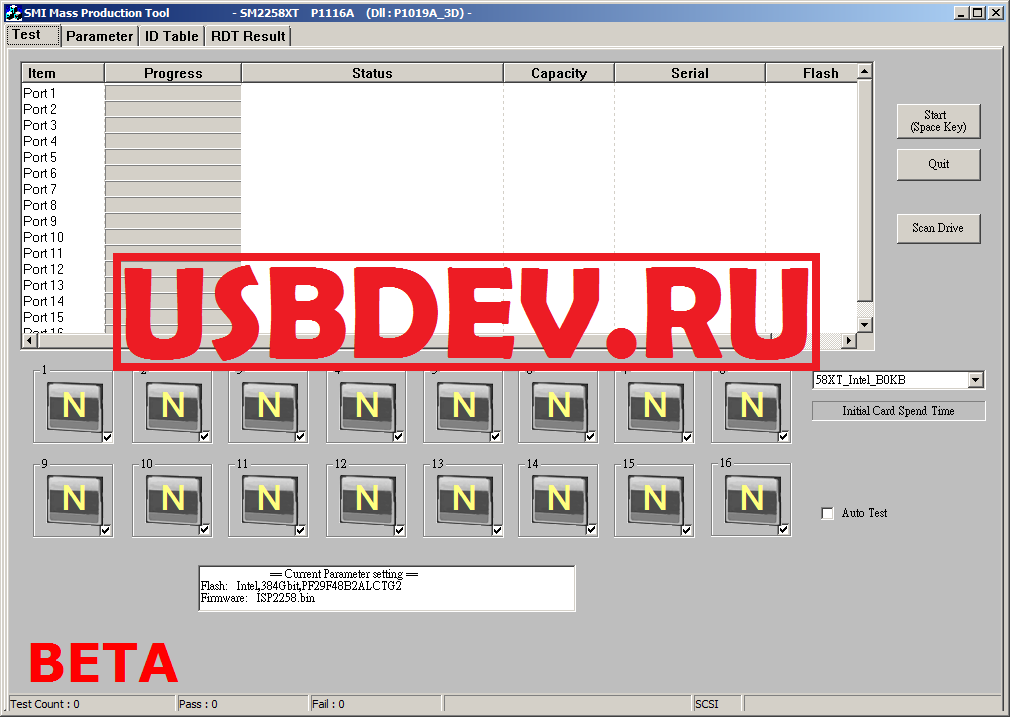This screenshot has height=717, width=1010.
Task: Toggle the checkbox for port slot 15
Action: tap(687, 530)
